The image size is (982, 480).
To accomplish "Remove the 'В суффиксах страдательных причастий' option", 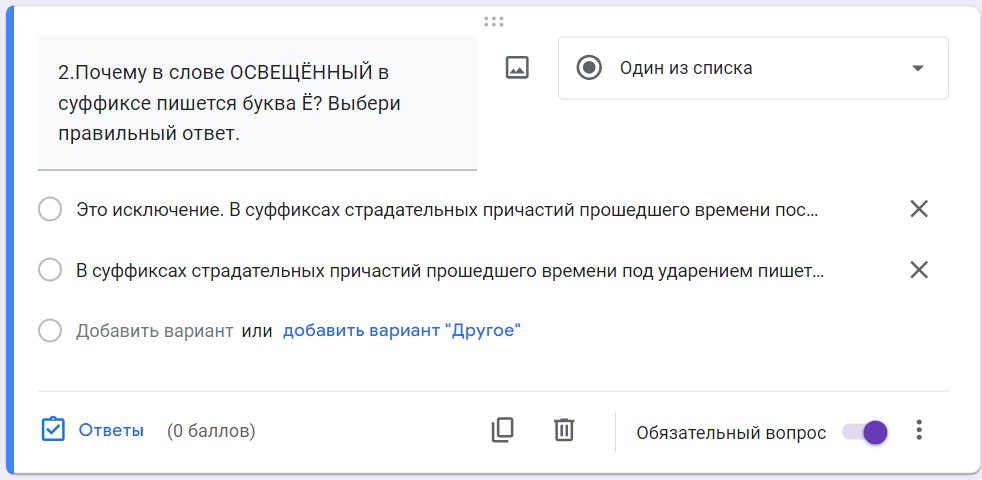I will [x=919, y=270].
